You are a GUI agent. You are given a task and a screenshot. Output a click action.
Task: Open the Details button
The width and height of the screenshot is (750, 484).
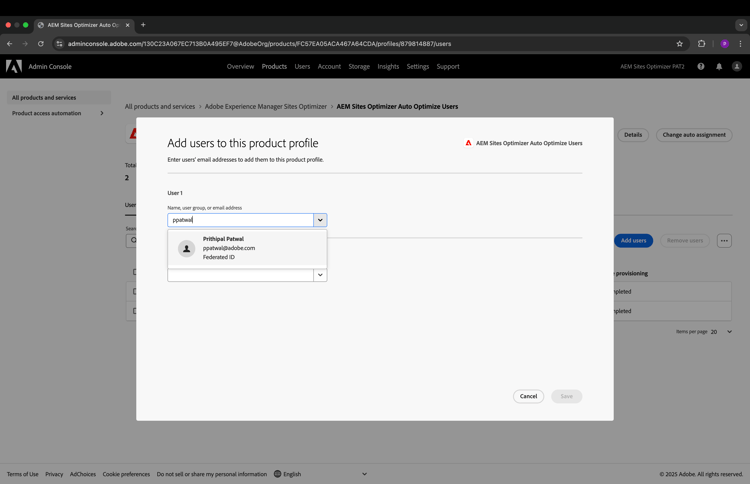click(x=633, y=135)
